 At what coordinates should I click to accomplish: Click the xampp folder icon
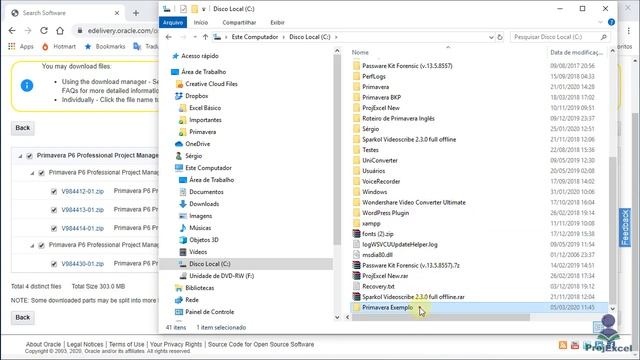(x=356, y=223)
